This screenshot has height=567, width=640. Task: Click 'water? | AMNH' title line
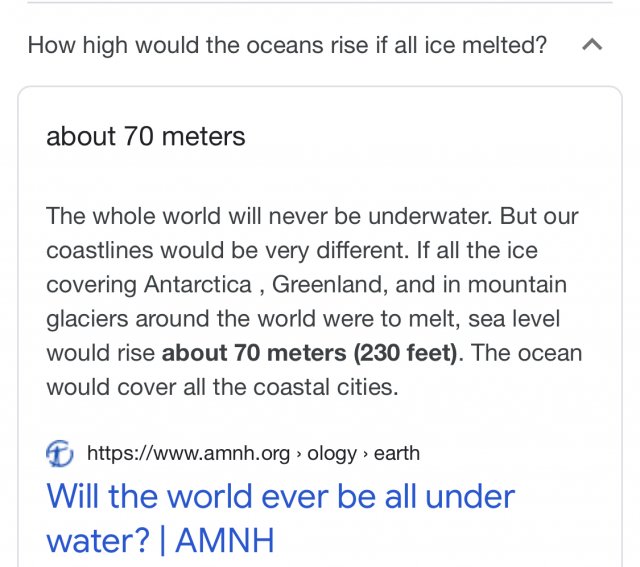pyautogui.click(x=160, y=540)
